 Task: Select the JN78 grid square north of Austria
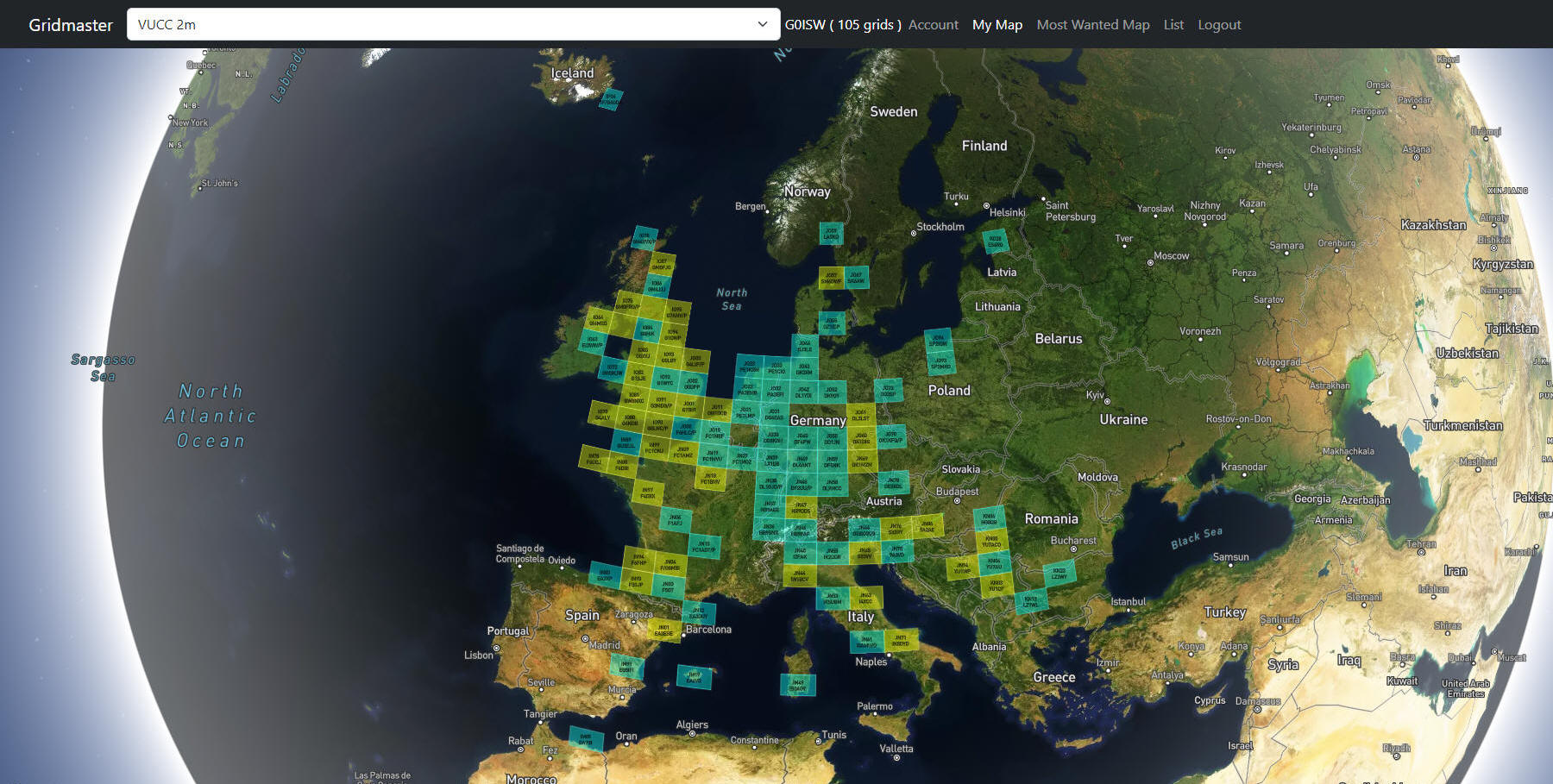pos(894,482)
